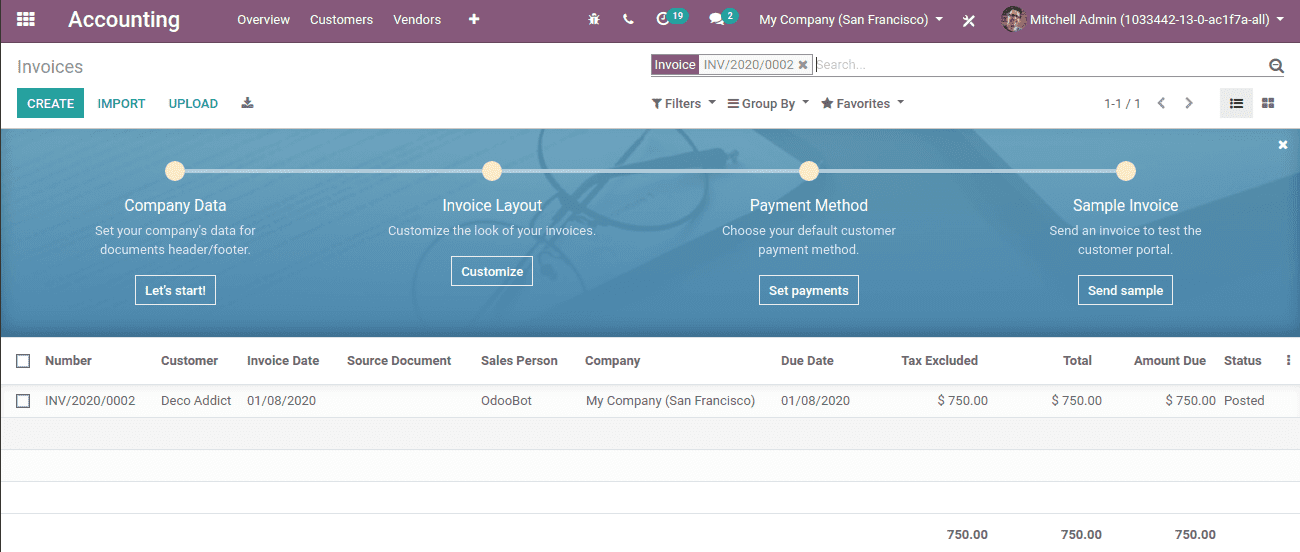Click the Payment Method step circle

[x=809, y=171]
